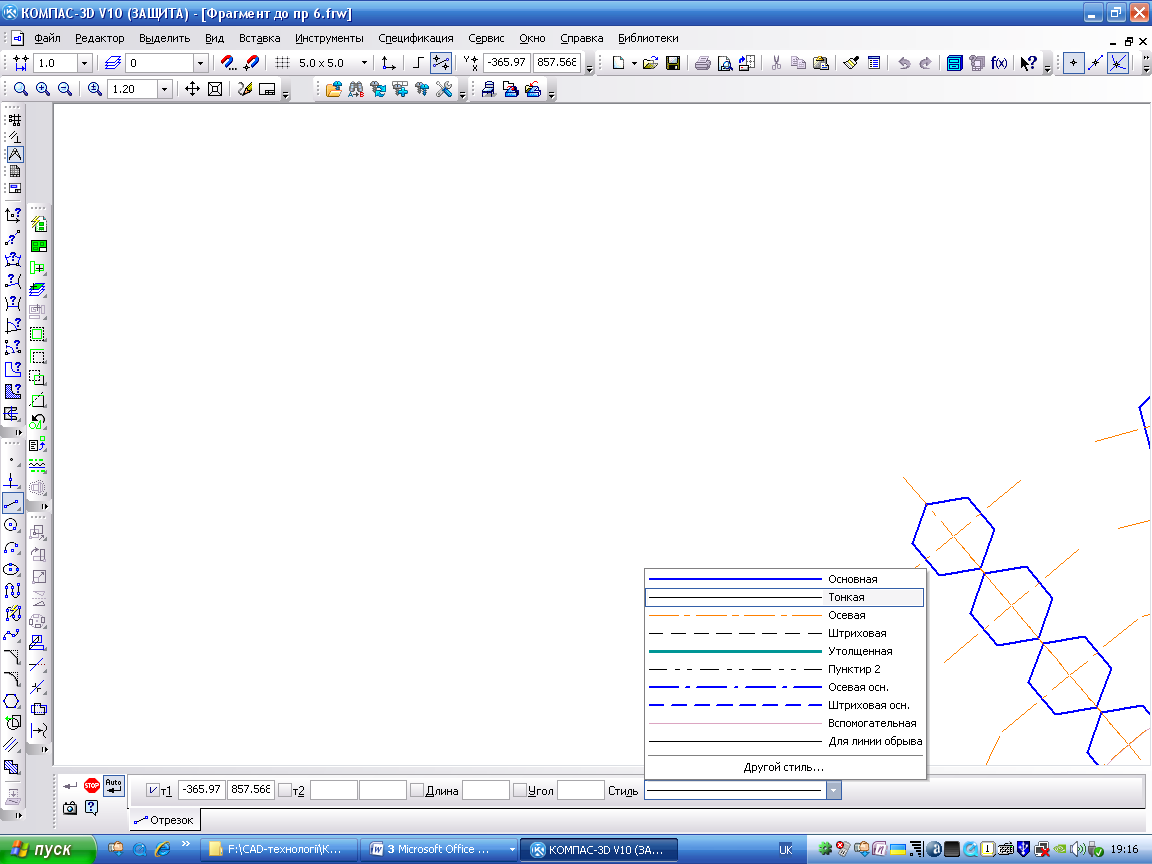Toggle the Угол checkbox

tap(520, 791)
